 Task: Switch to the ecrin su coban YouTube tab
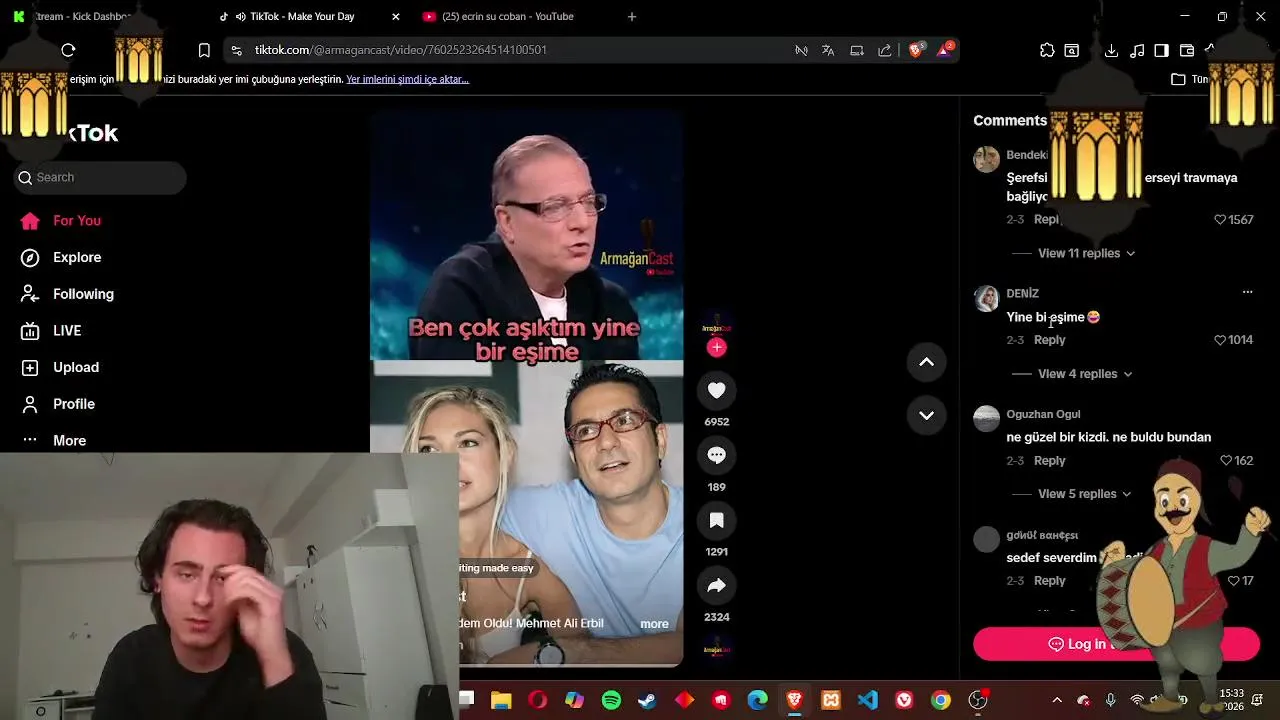[507, 17]
